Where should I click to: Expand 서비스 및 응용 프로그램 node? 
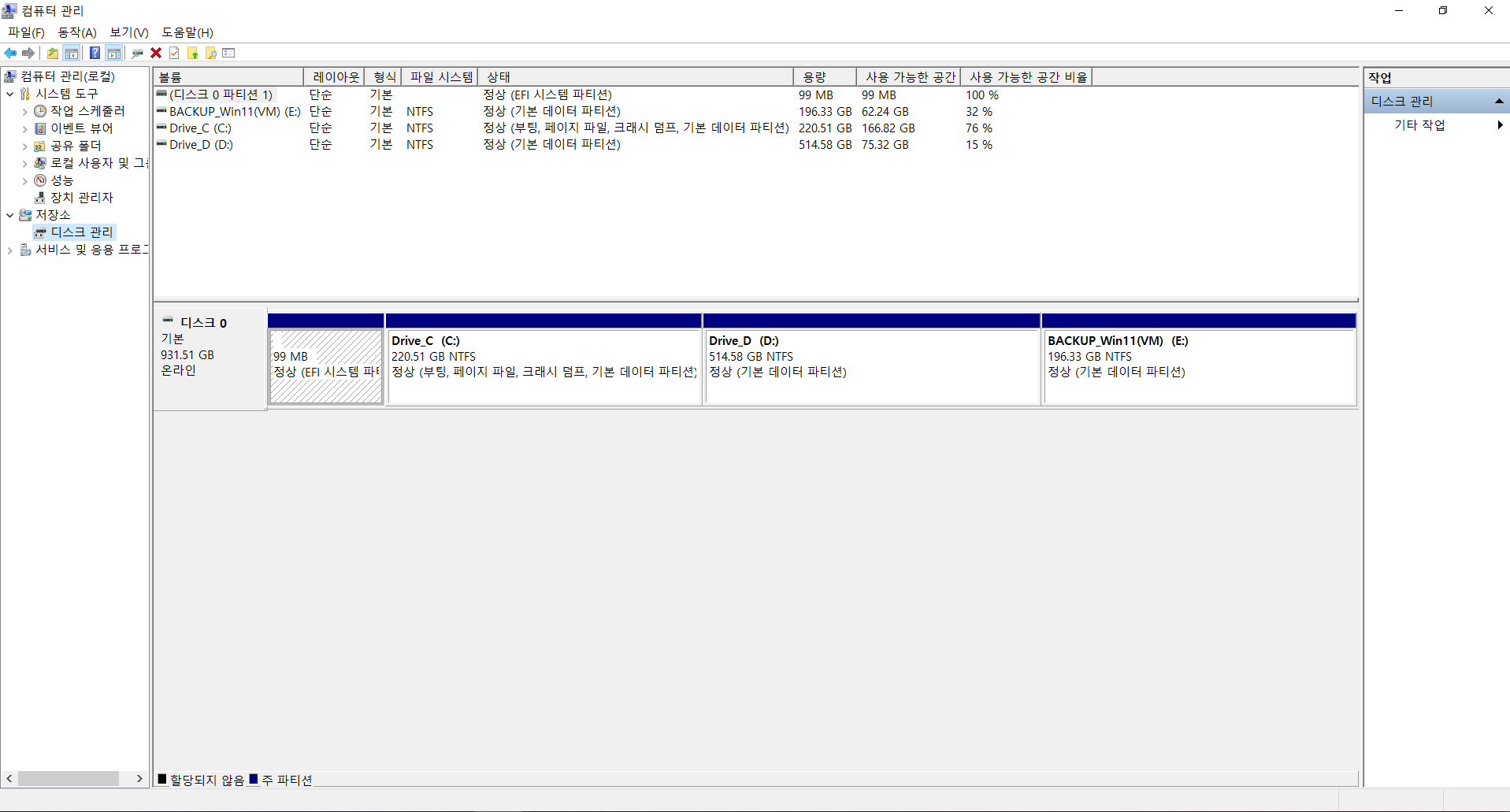coord(9,250)
